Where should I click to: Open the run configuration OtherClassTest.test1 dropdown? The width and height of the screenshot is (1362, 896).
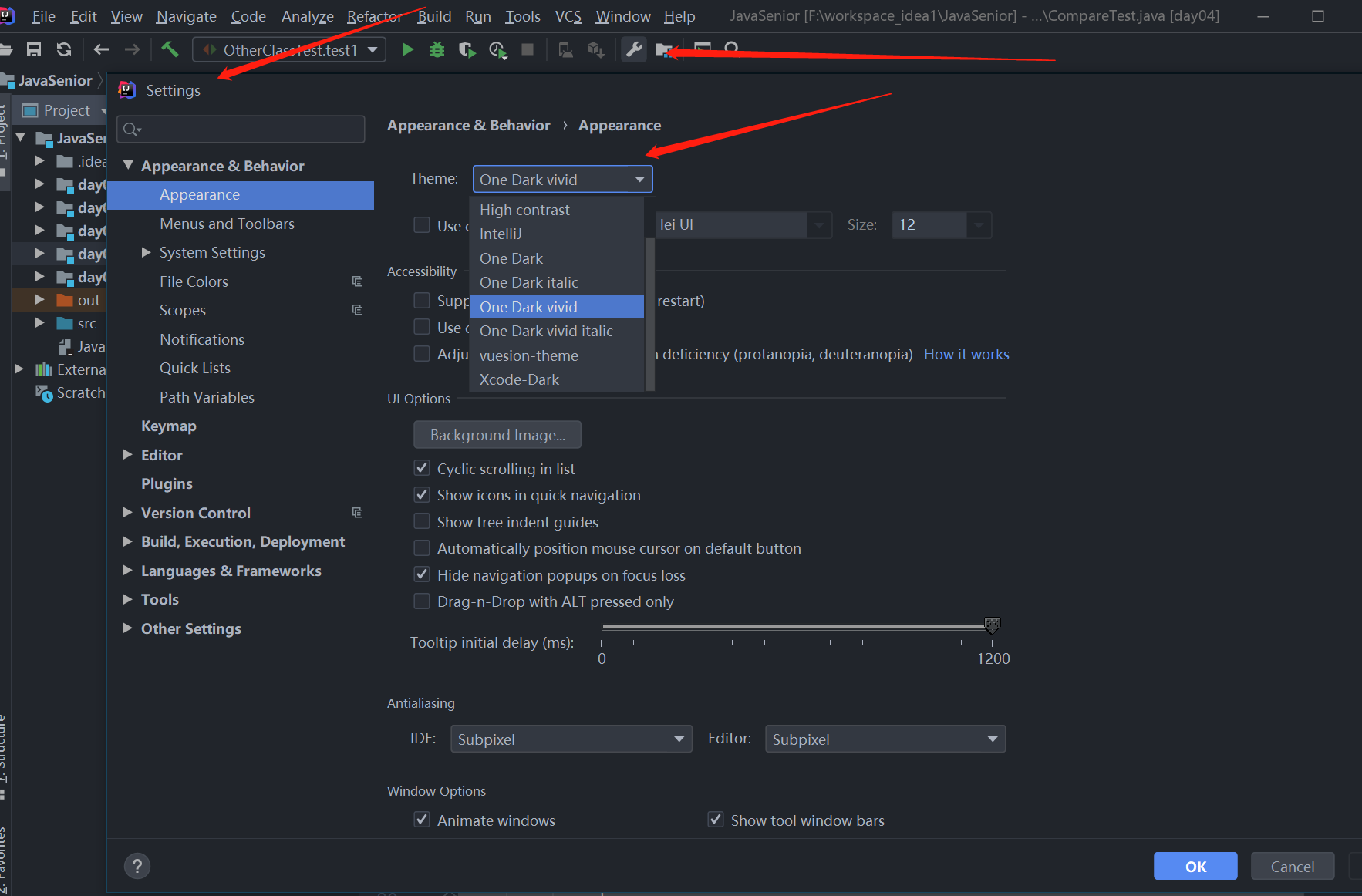point(289,50)
